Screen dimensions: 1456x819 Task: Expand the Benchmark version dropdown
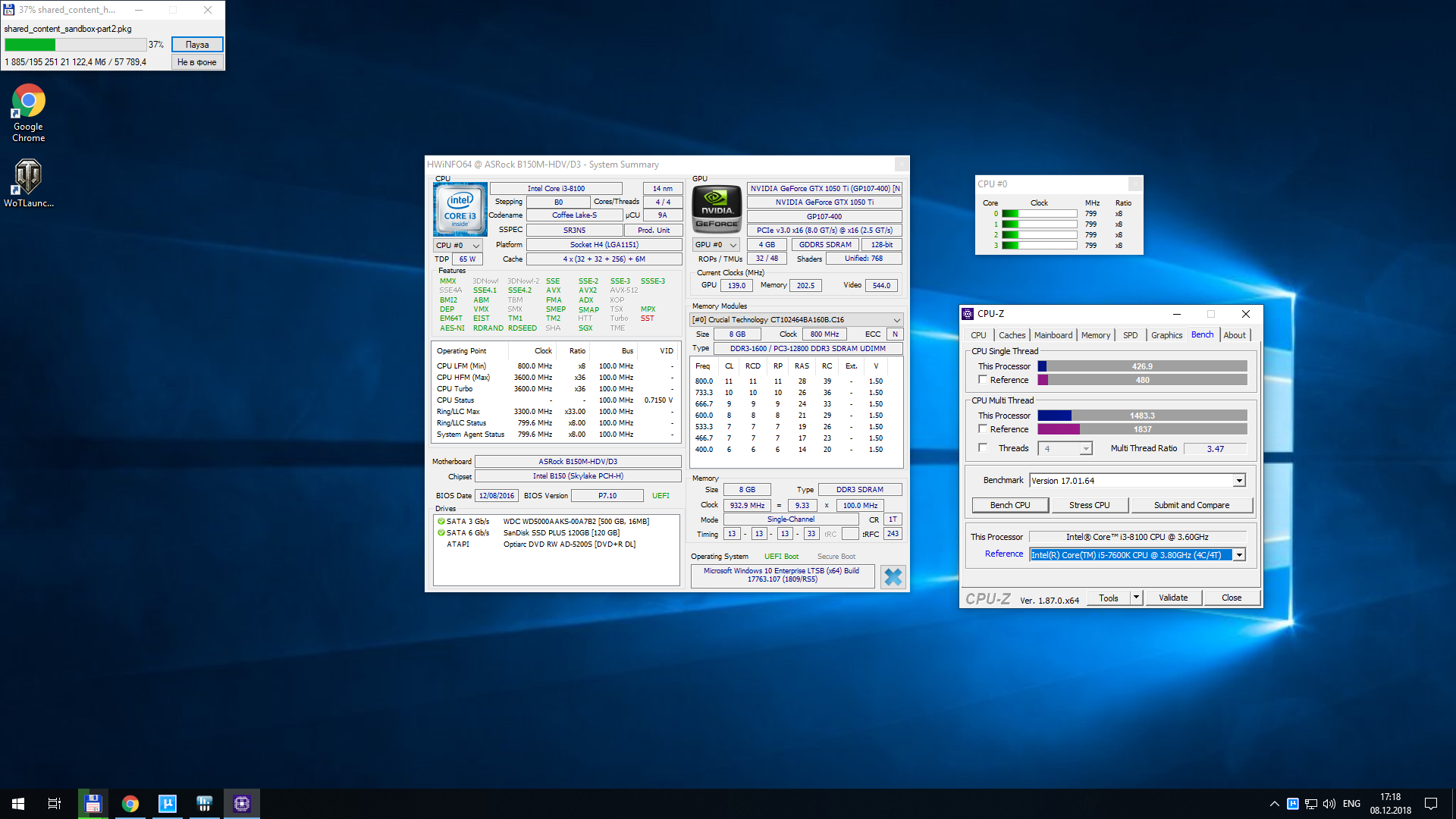point(1238,481)
